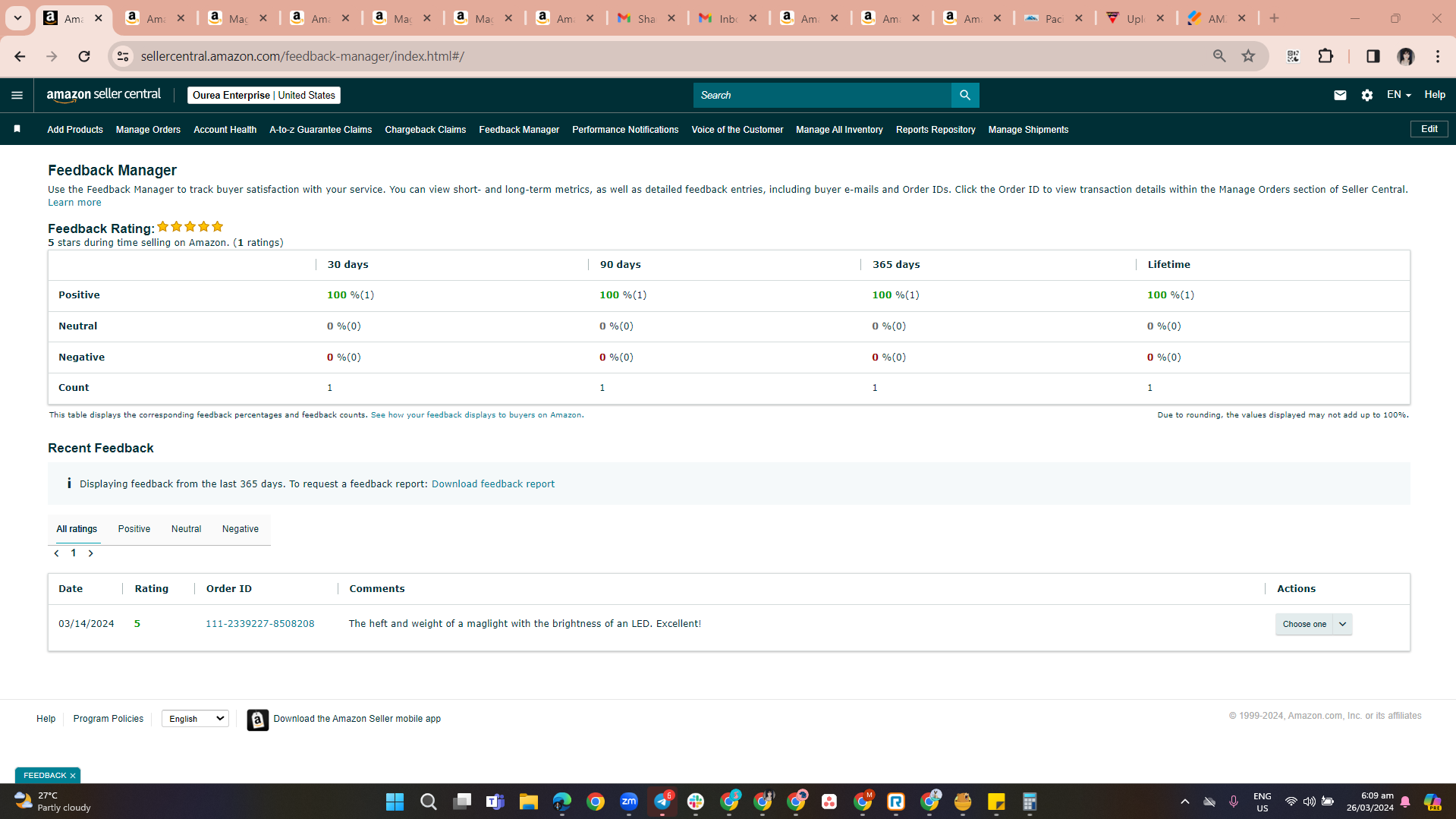This screenshot has height=819, width=1456.
Task: Click the search magnifier button
Action: pos(965,96)
